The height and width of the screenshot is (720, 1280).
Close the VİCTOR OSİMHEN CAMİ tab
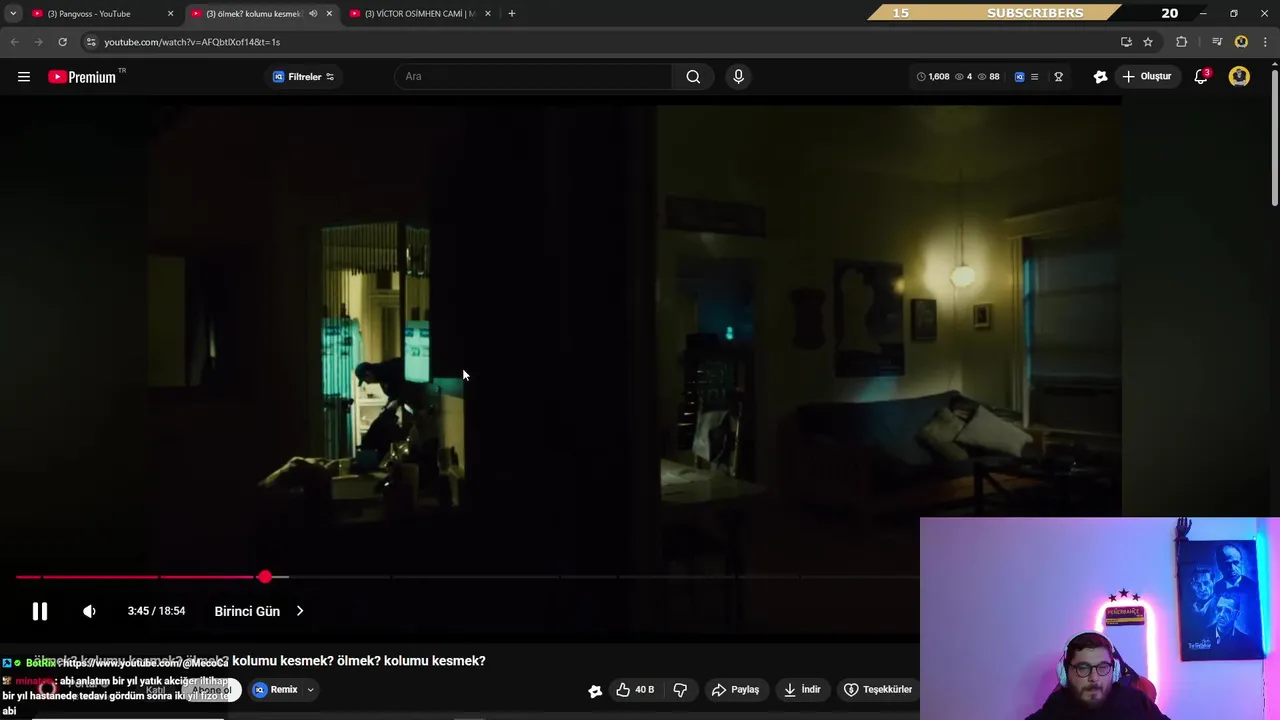(x=487, y=14)
